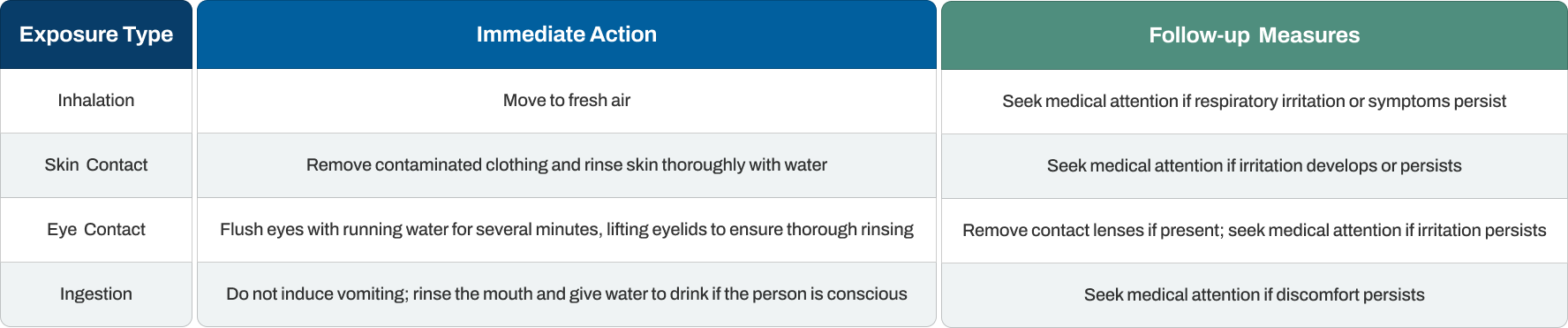Click the 'Remove contact lenses if present' cell

1254,231
